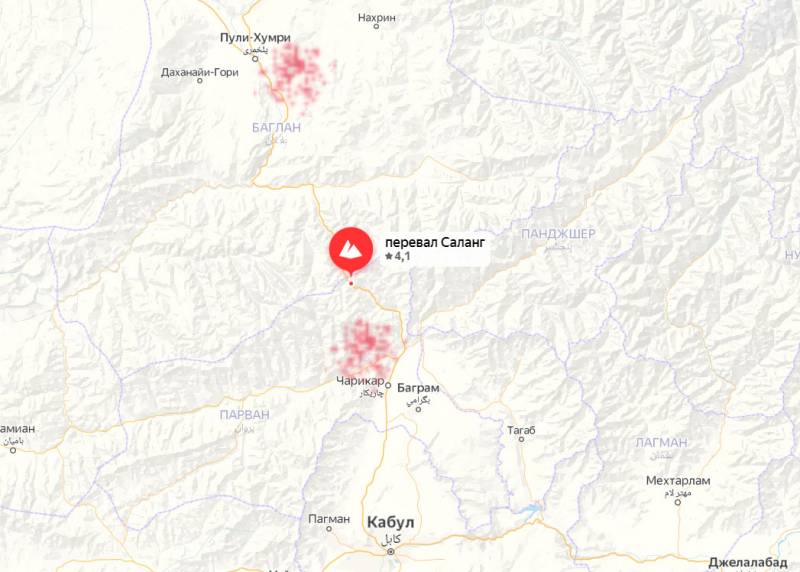Image resolution: width=800 pixels, height=572 pixels.
Task: Select the Тагаб town label
Action: point(521,430)
